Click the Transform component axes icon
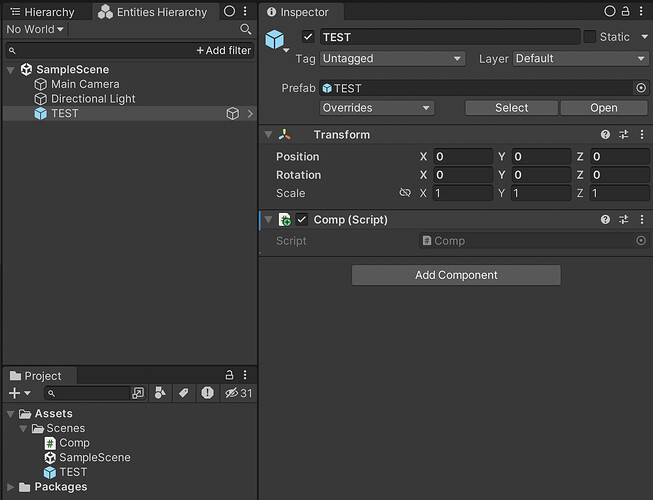653x500 pixels. click(x=285, y=134)
